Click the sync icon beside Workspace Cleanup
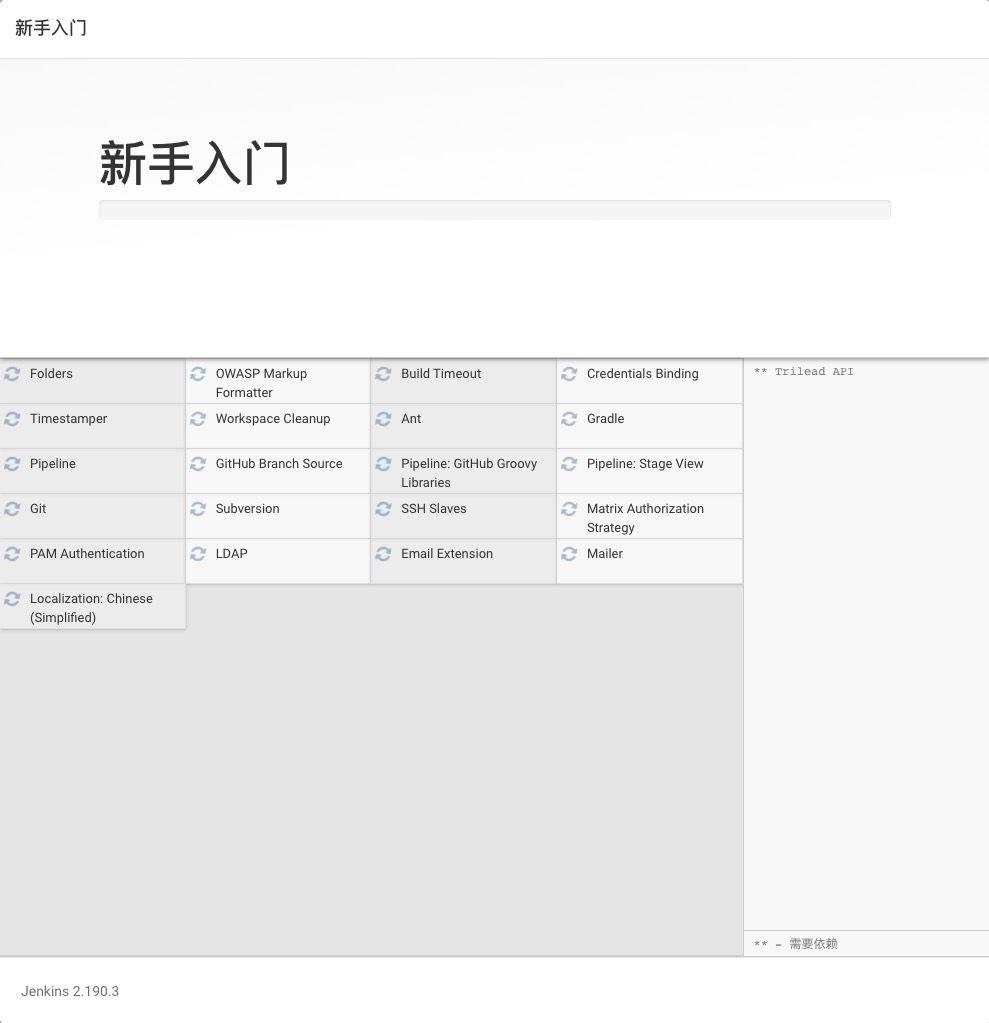This screenshot has width=989, height=1023. 198,419
